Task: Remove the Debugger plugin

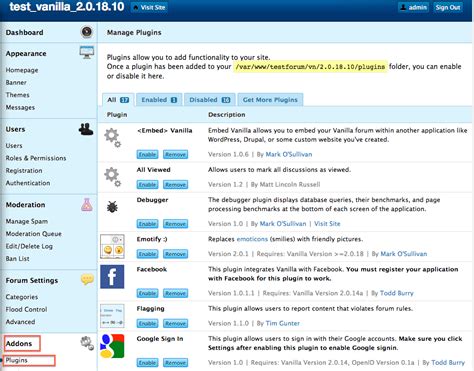Action: (x=175, y=224)
